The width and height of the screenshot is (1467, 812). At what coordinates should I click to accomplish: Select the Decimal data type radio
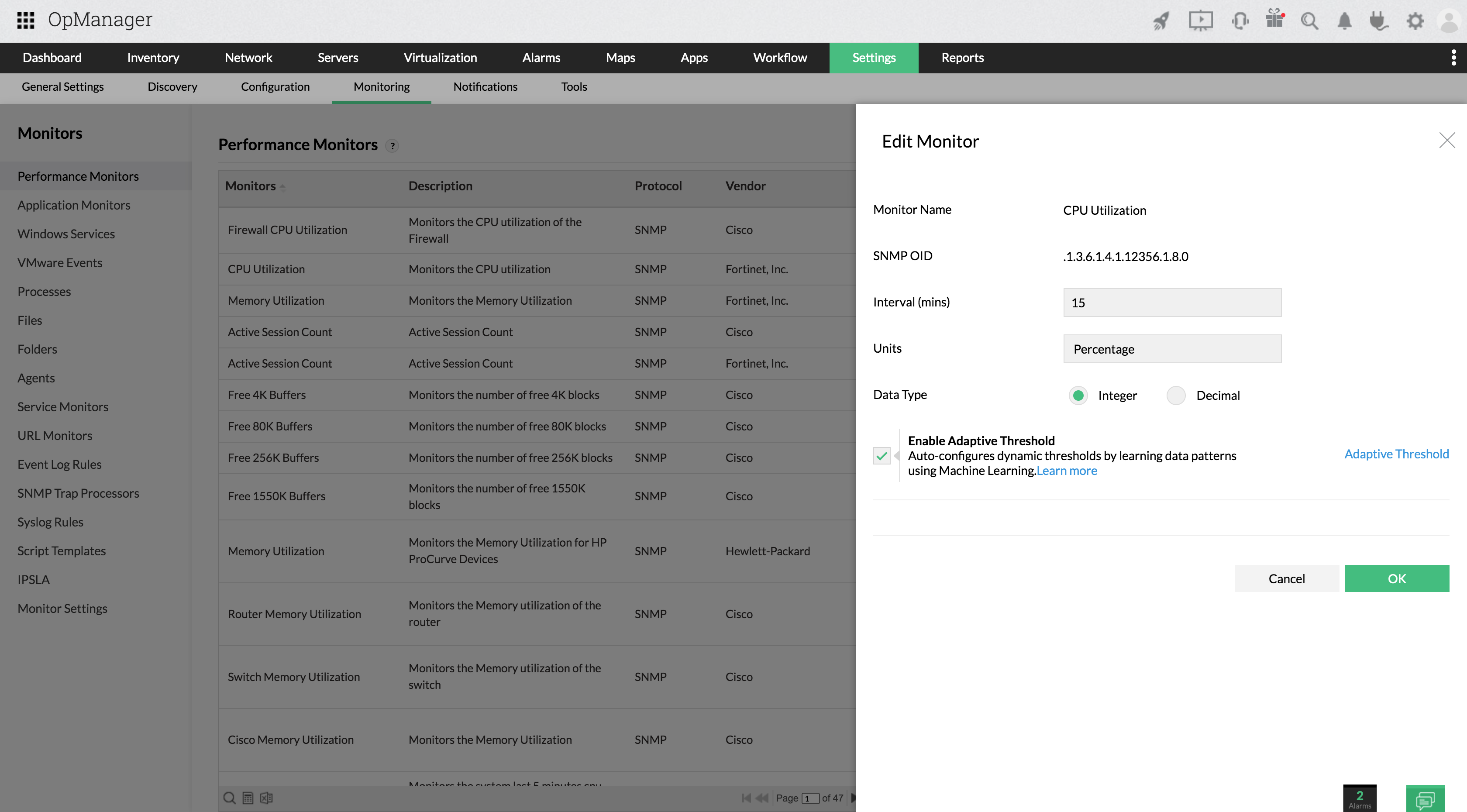point(1176,395)
